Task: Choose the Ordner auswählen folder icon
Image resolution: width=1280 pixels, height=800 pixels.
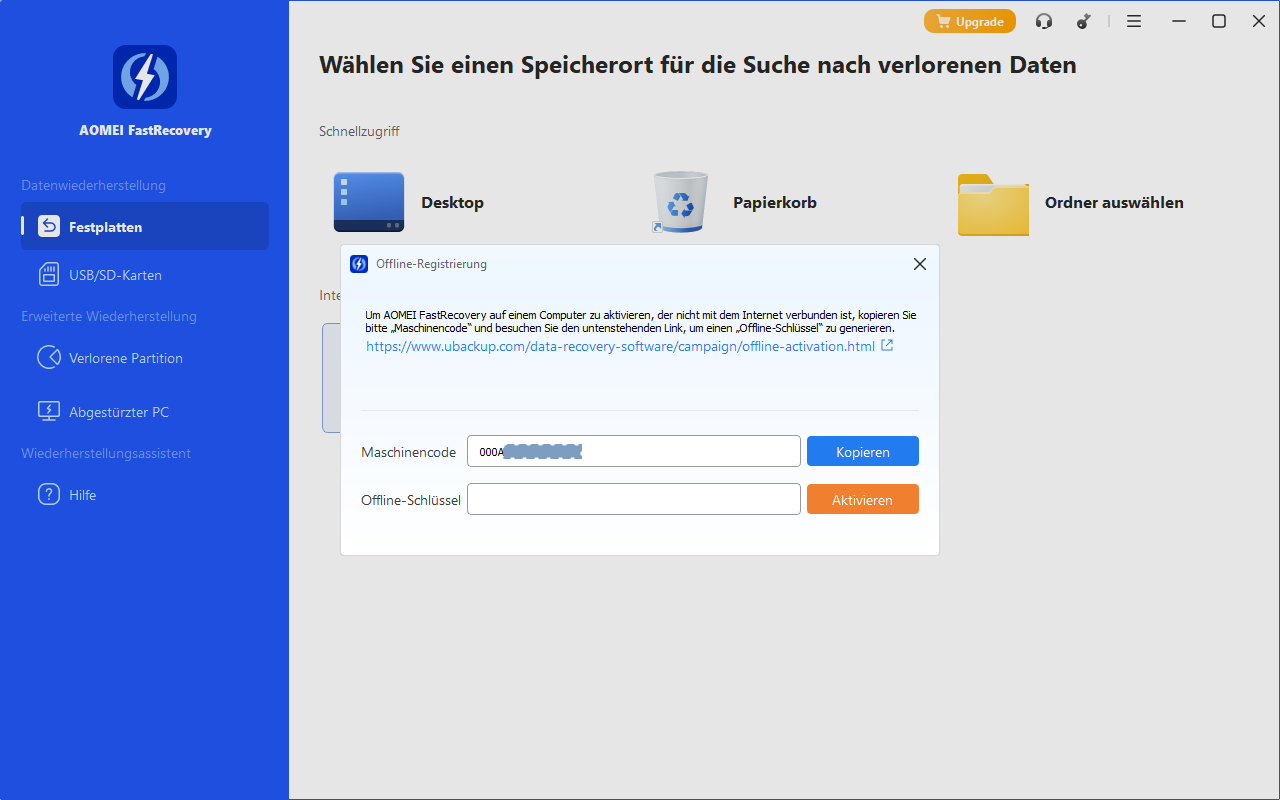Action: [x=993, y=204]
